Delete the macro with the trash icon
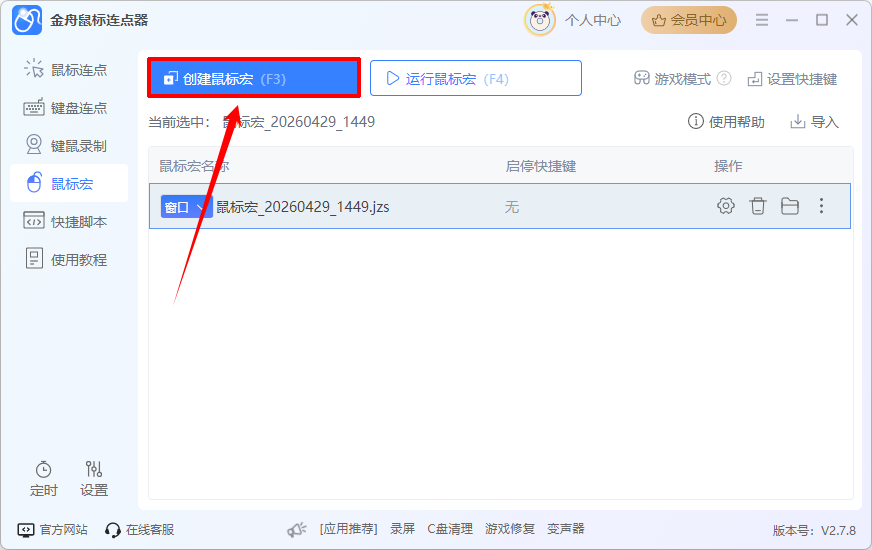The height and width of the screenshot is (550, 872). click(x=757, y=206)
